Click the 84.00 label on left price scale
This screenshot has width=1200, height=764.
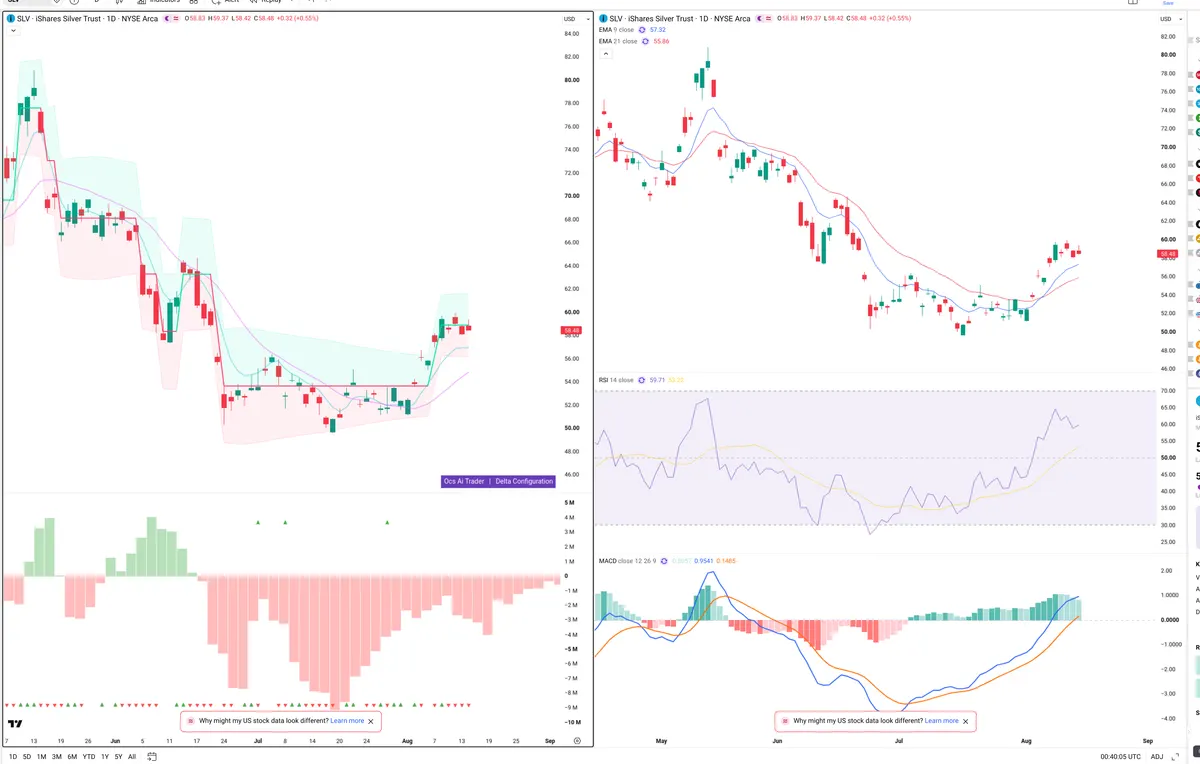(x=572, y=34)
